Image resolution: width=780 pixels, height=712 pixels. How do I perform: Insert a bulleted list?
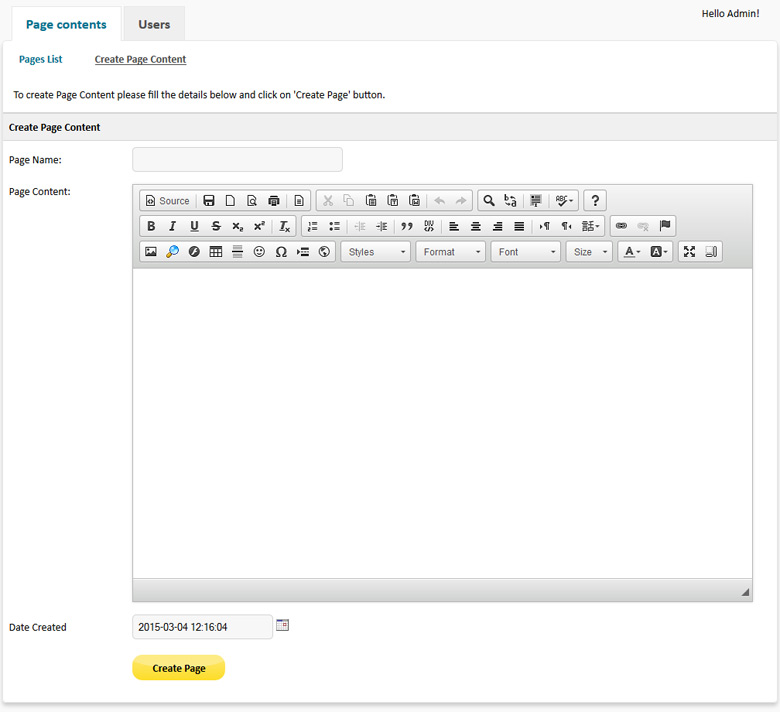[x=335, y=226]
